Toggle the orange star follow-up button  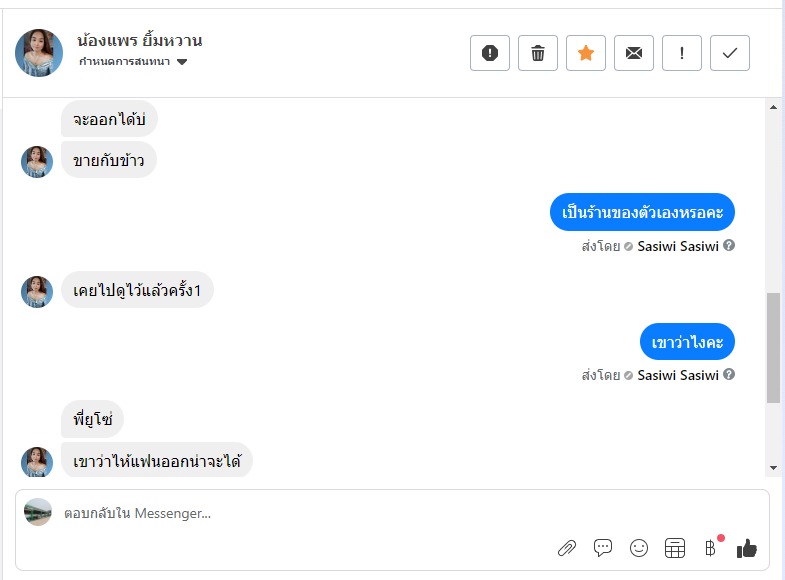[586, 53]
